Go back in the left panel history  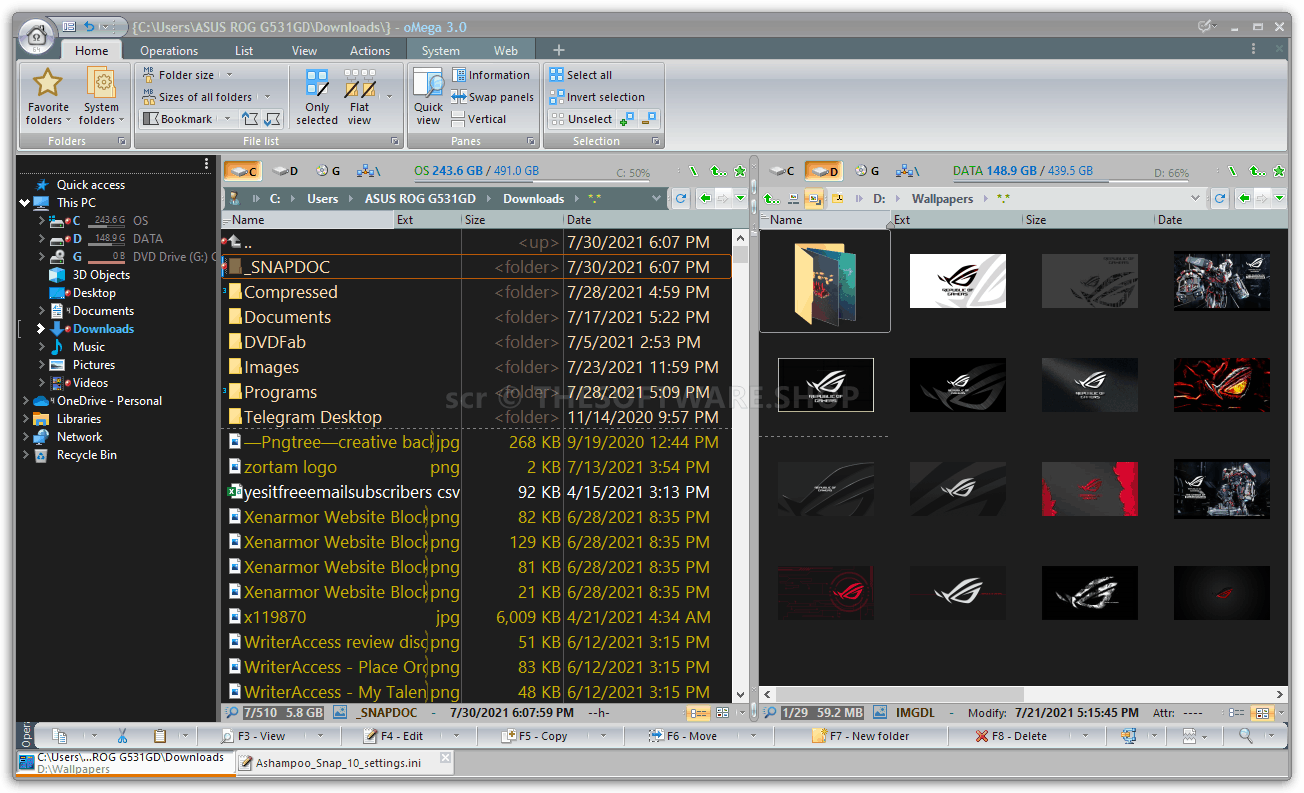coord(705,198)
